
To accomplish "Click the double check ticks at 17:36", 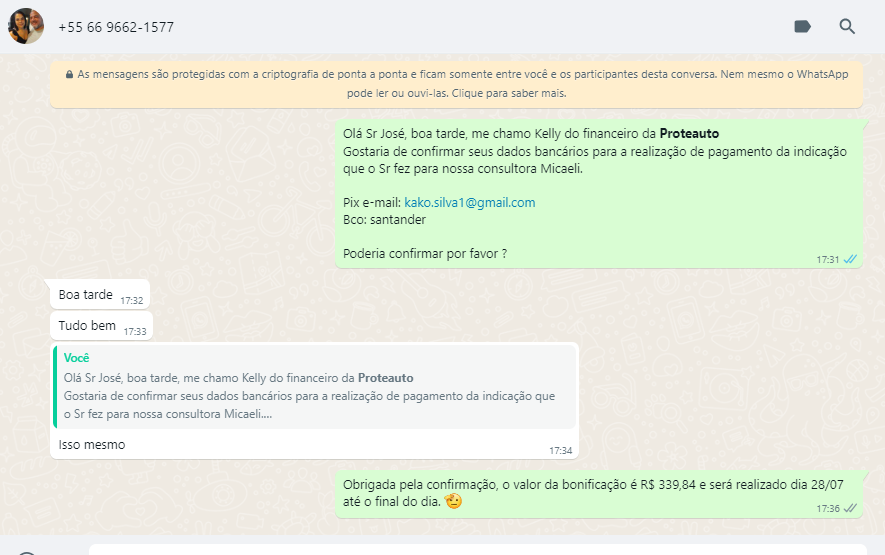I will coord(850,509).
